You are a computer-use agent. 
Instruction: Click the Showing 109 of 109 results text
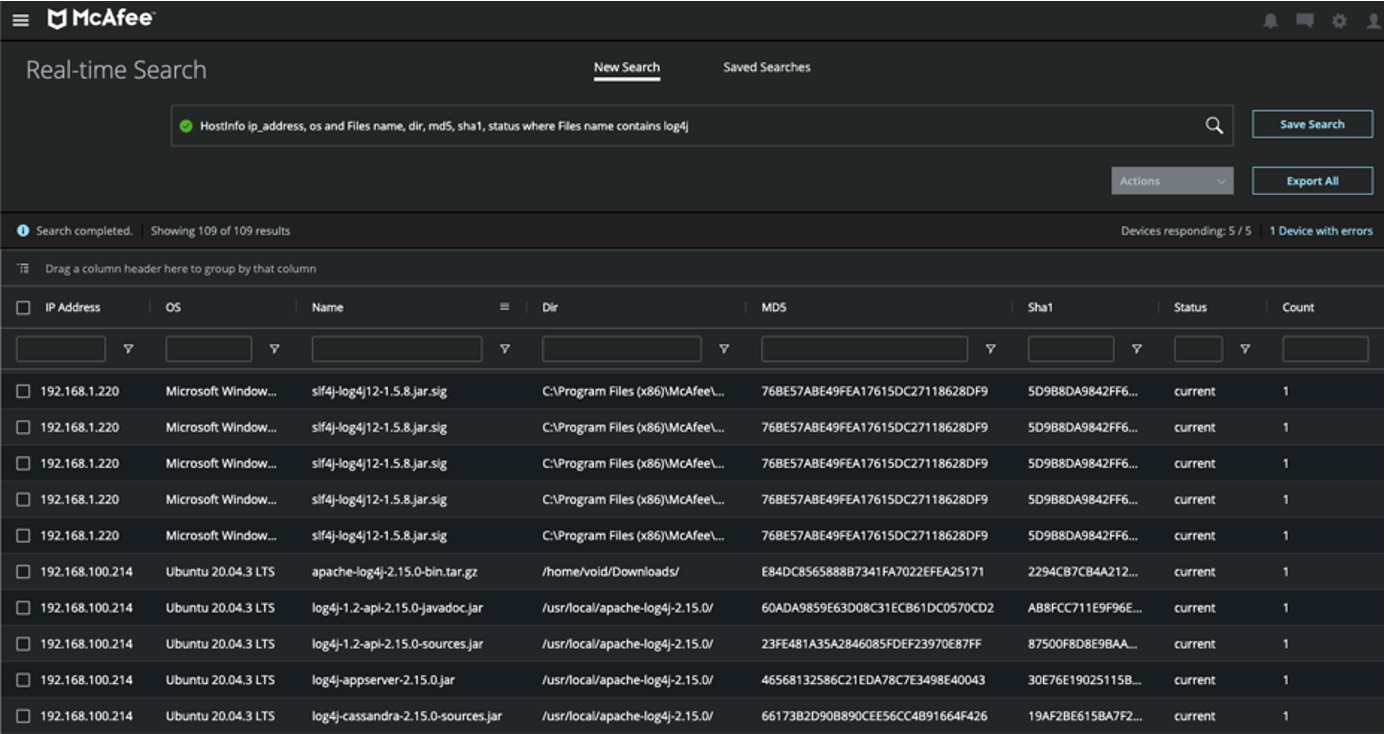coord(220,231)
